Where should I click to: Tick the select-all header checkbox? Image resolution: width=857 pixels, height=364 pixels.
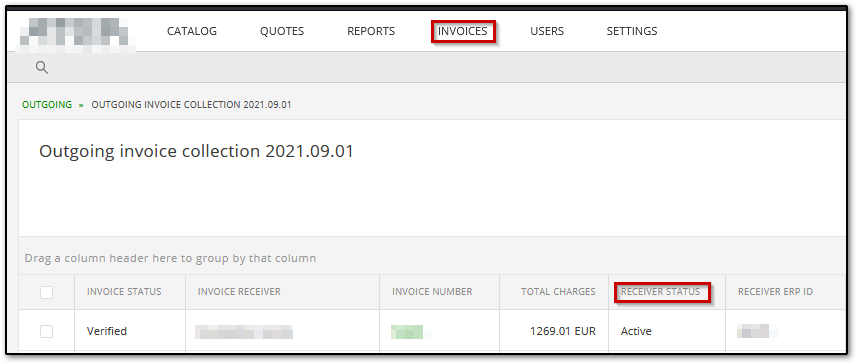[46, 292]
